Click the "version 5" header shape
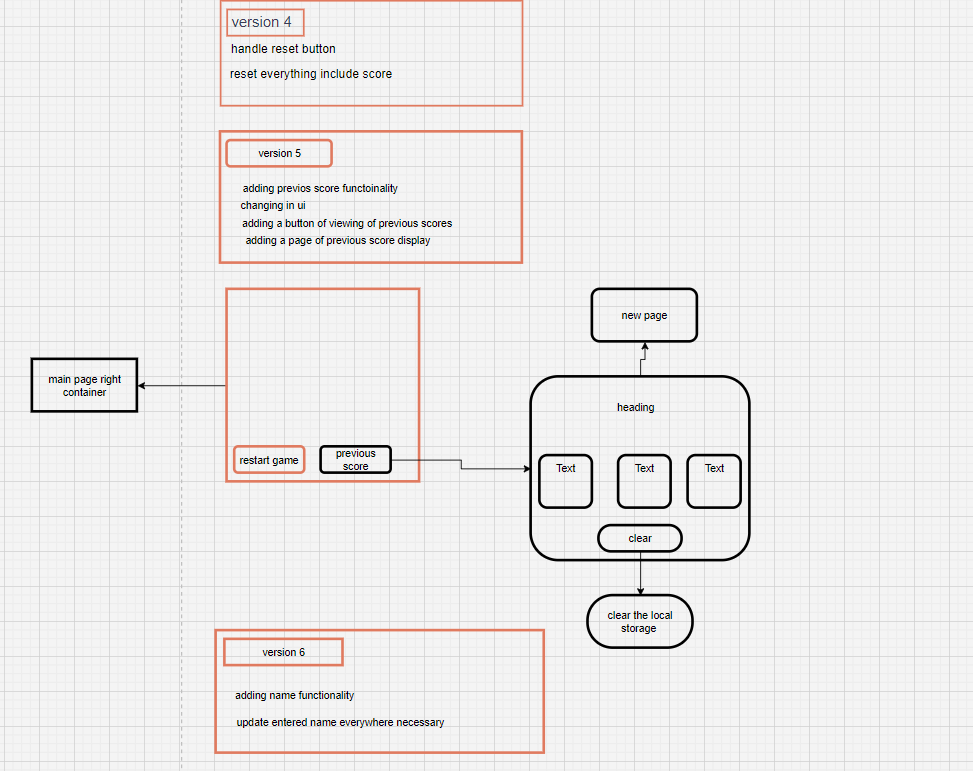Image resolution: width=973 pixels, height=771 pixels. tap(278, 152)
